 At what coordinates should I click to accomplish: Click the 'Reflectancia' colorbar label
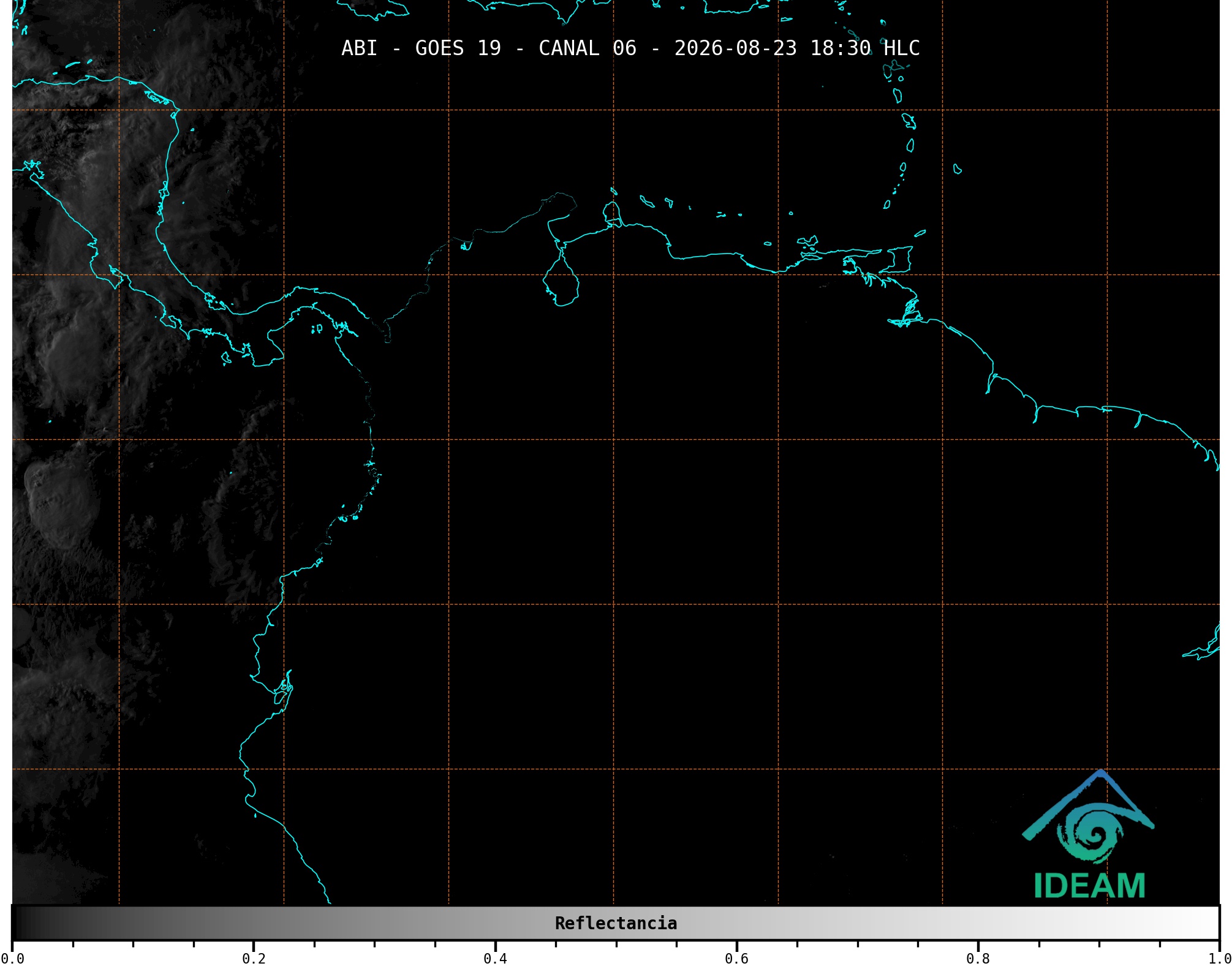pos(616,923)
